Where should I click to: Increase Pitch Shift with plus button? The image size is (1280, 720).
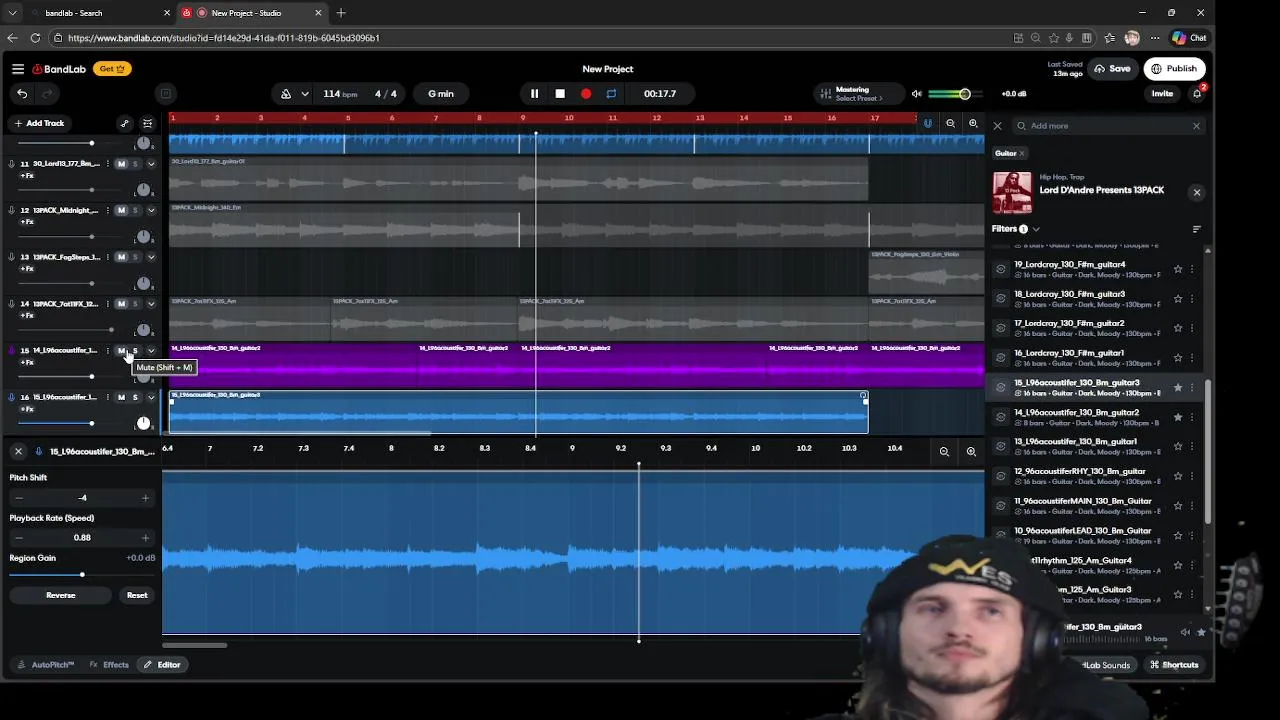tap(145, 498)
